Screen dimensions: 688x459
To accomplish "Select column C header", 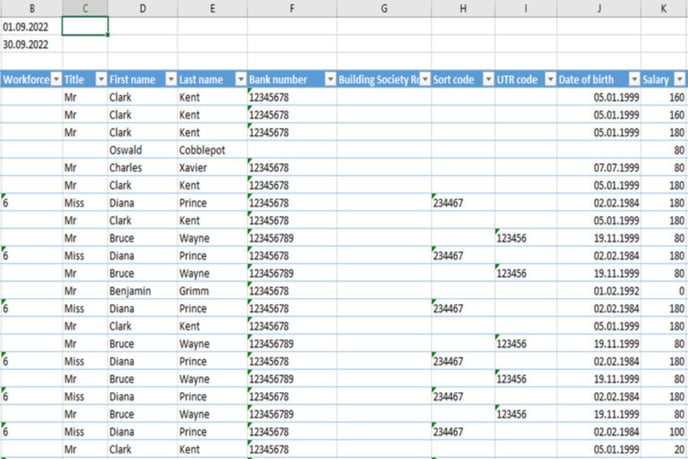I will 85,8.
